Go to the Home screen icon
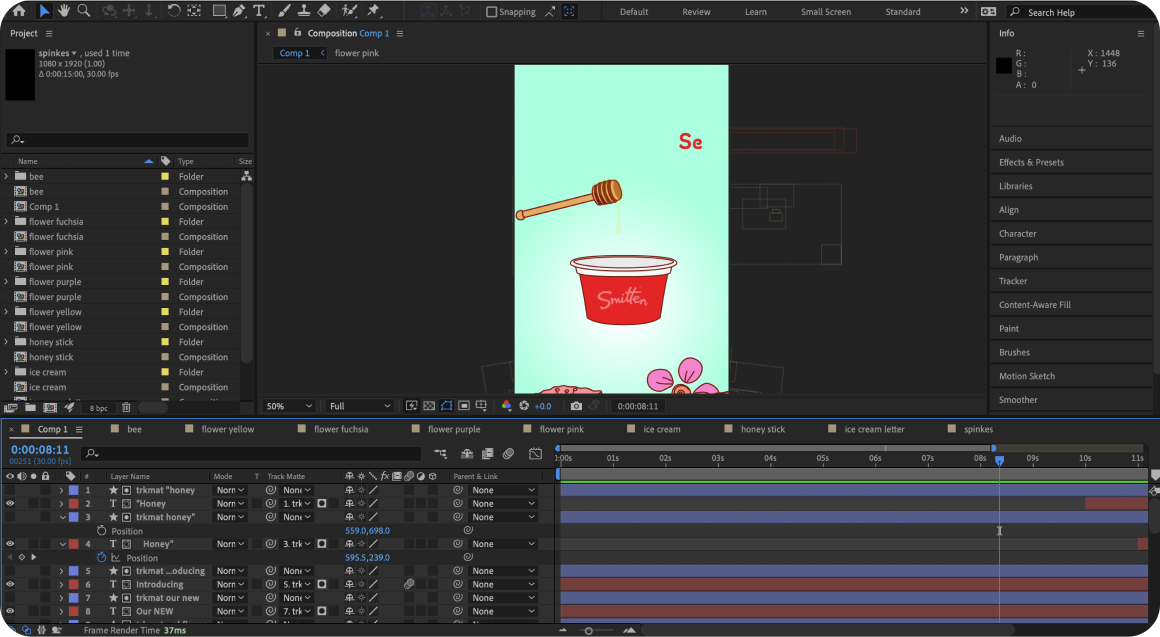Image resolution: width=1160 pixels, height=637 pixels. click(18, 11)
